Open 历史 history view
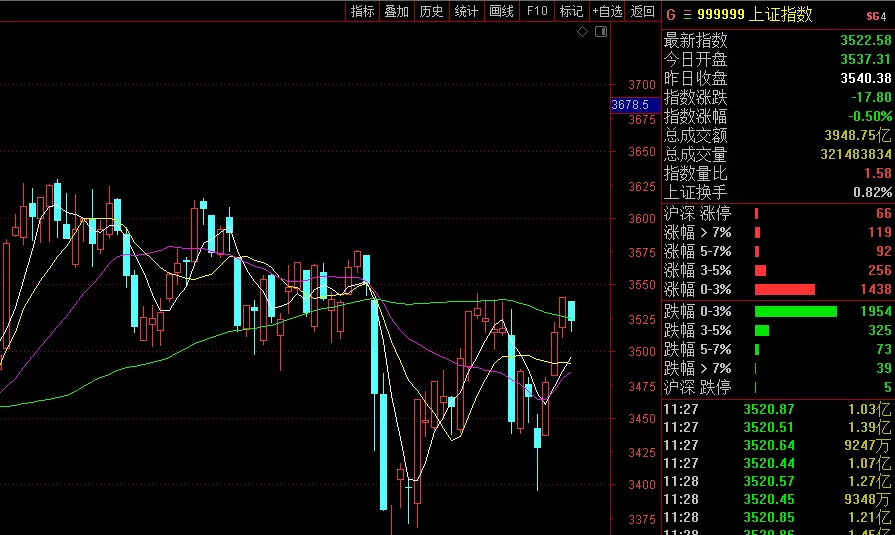 click(x=431, y=11)
